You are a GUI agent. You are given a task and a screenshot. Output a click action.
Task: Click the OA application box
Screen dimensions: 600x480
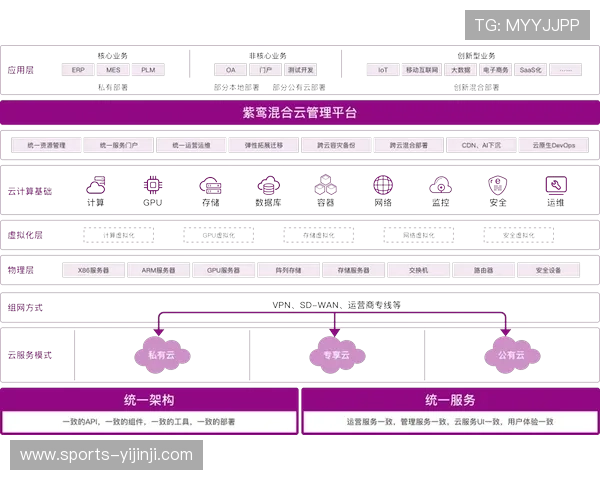point(230,70)
